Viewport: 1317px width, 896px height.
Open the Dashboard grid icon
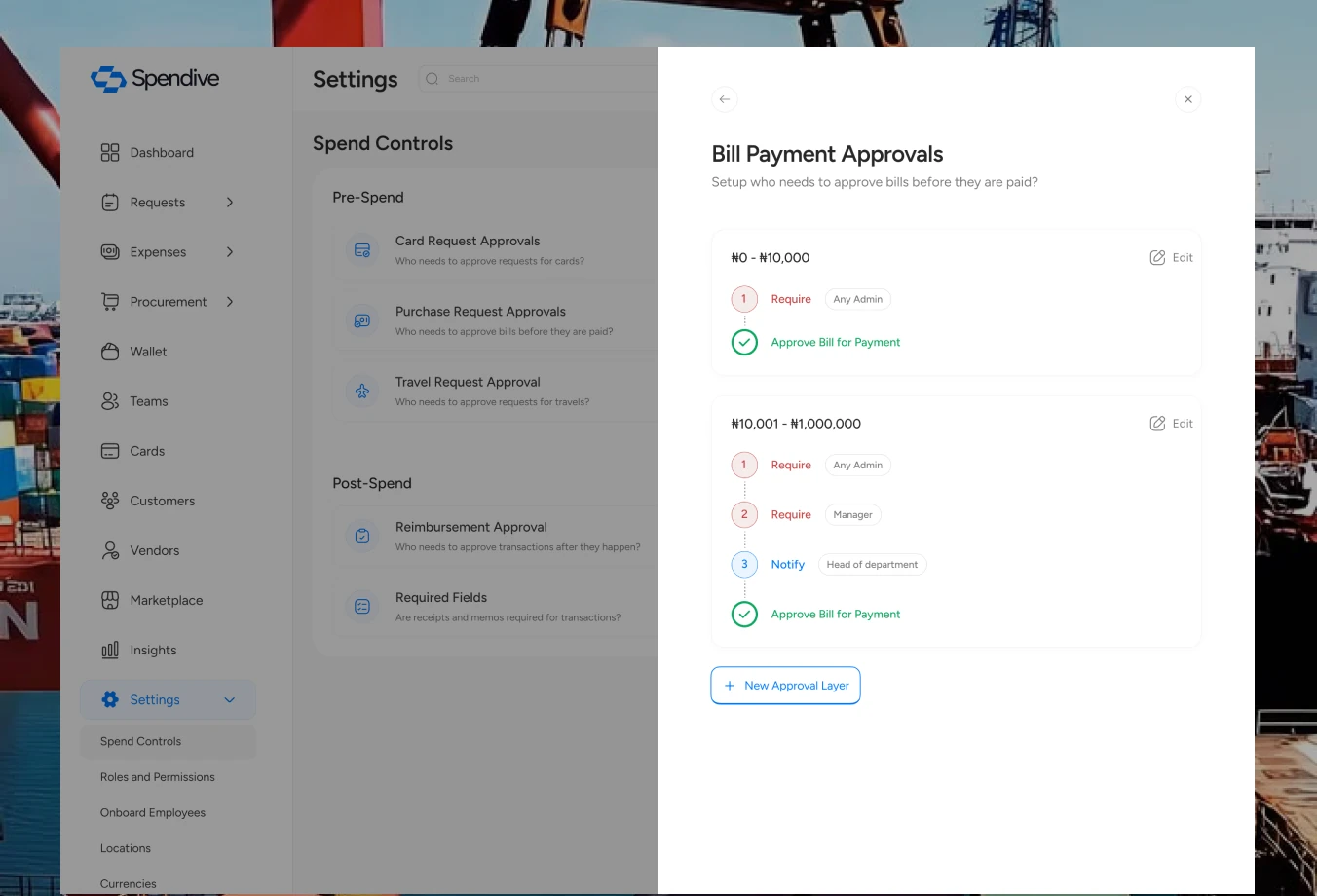(110, 153)
